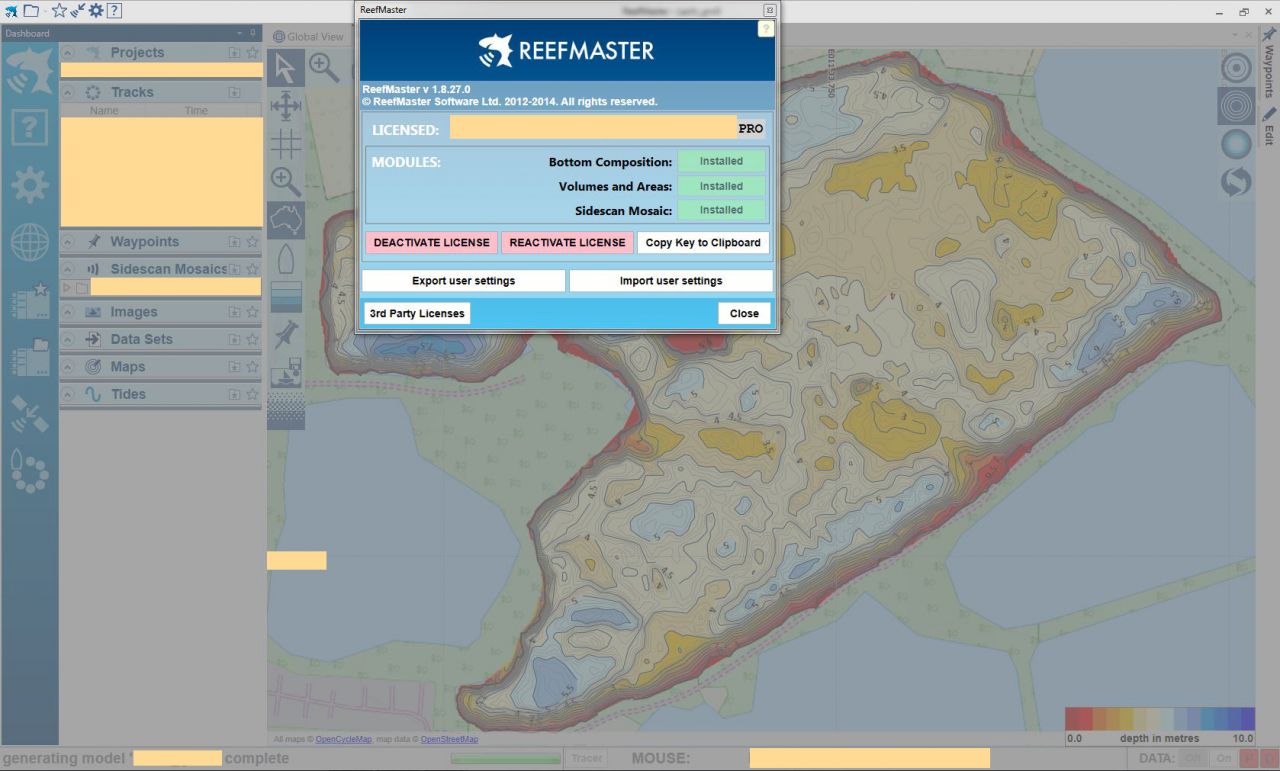The image size is (1280, 771).
Task: Toggle the star on the Data Sets panel
Action: [x=253, y=339]
